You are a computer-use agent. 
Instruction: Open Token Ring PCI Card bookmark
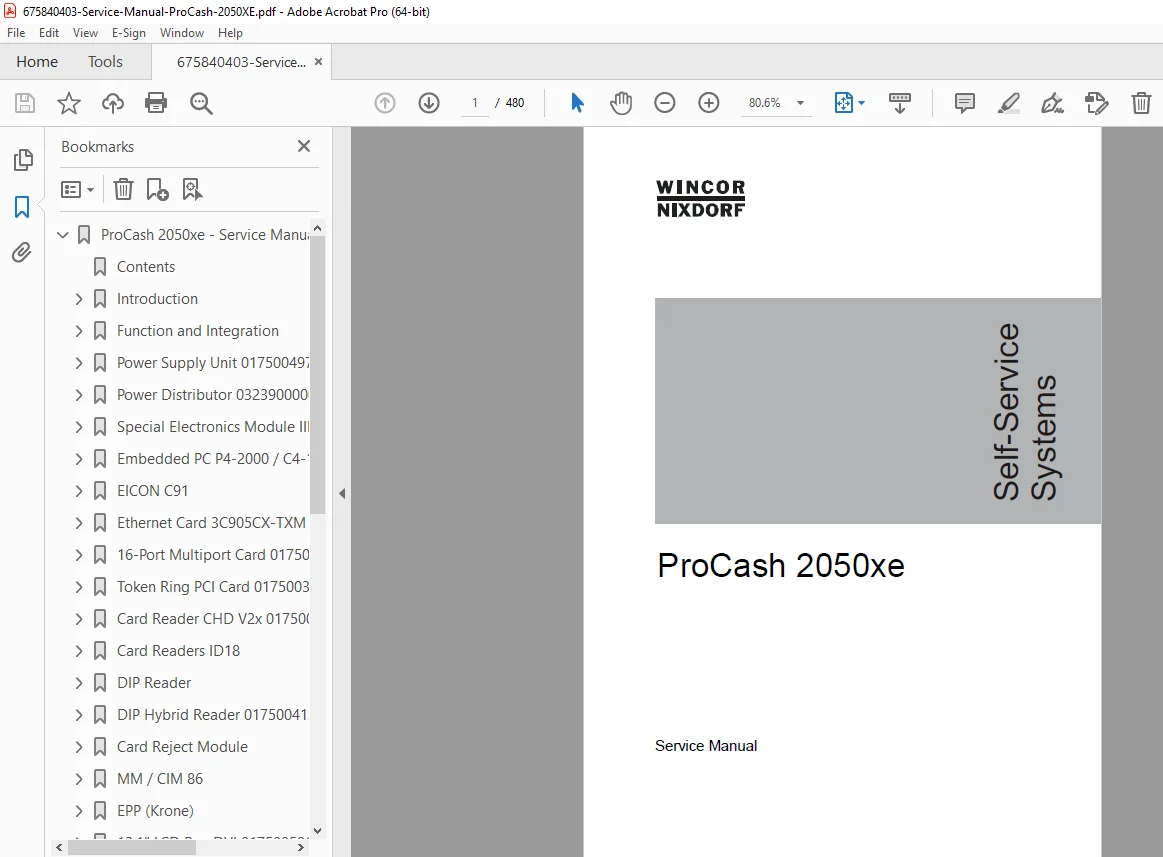(x=212, y=587)
